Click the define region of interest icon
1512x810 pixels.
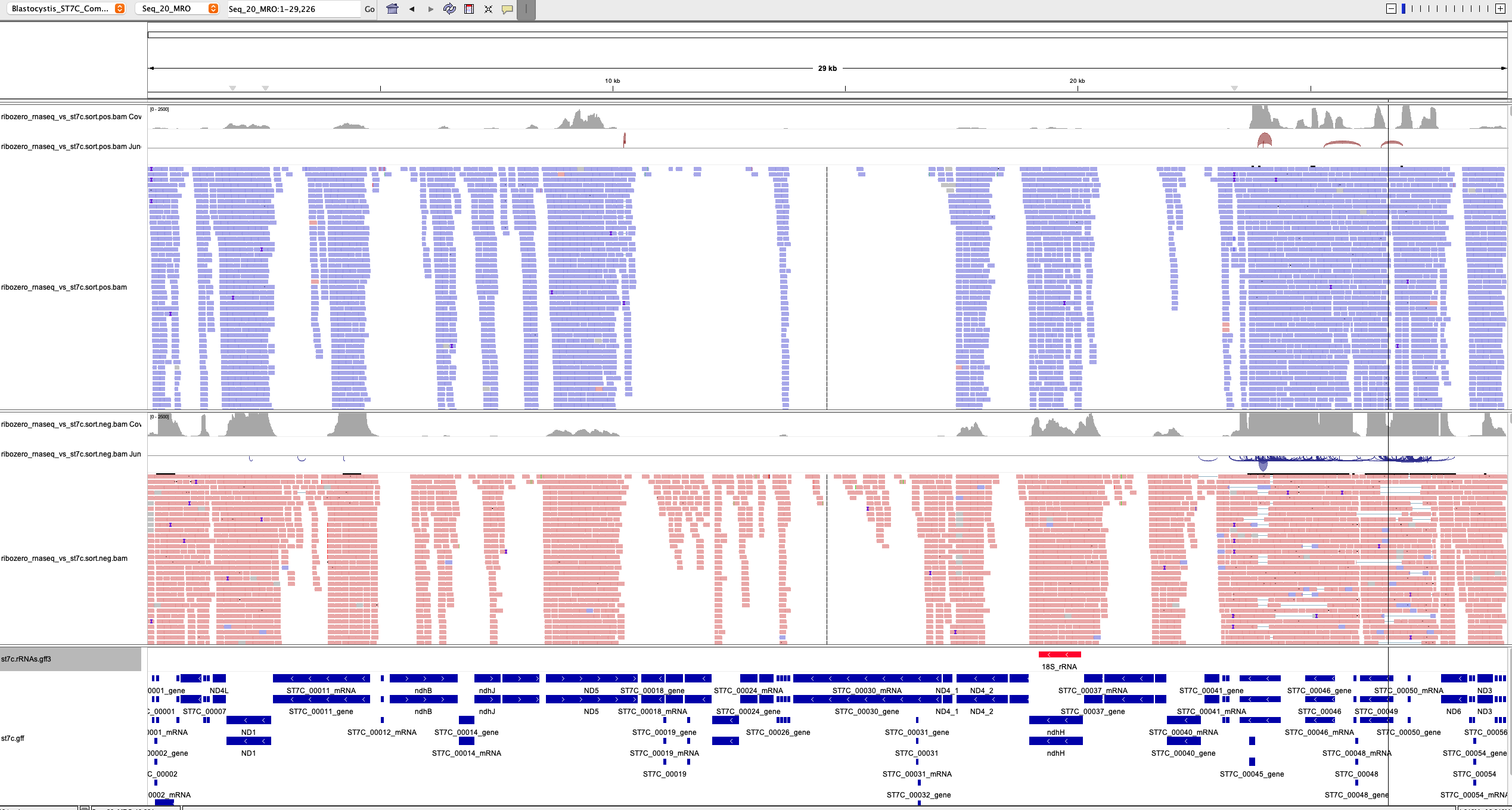pyautogui.click(x=469, y=9)
